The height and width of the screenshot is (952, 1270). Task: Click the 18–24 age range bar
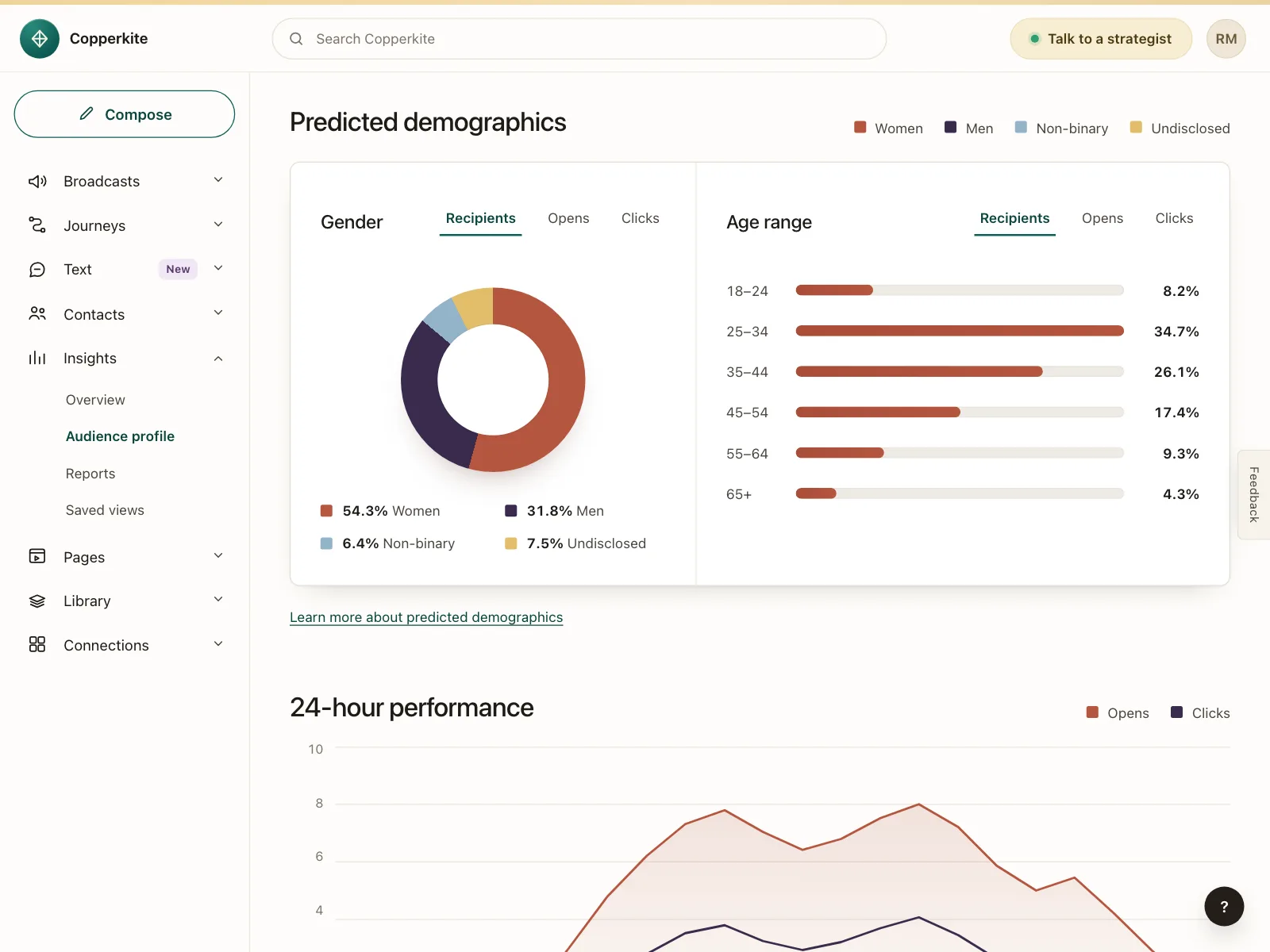pyautogui.click(x=834, y=290)
